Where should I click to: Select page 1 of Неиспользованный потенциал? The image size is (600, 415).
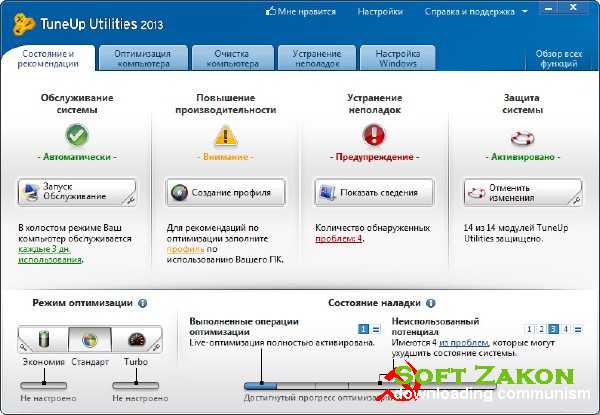tap(529, 329)
